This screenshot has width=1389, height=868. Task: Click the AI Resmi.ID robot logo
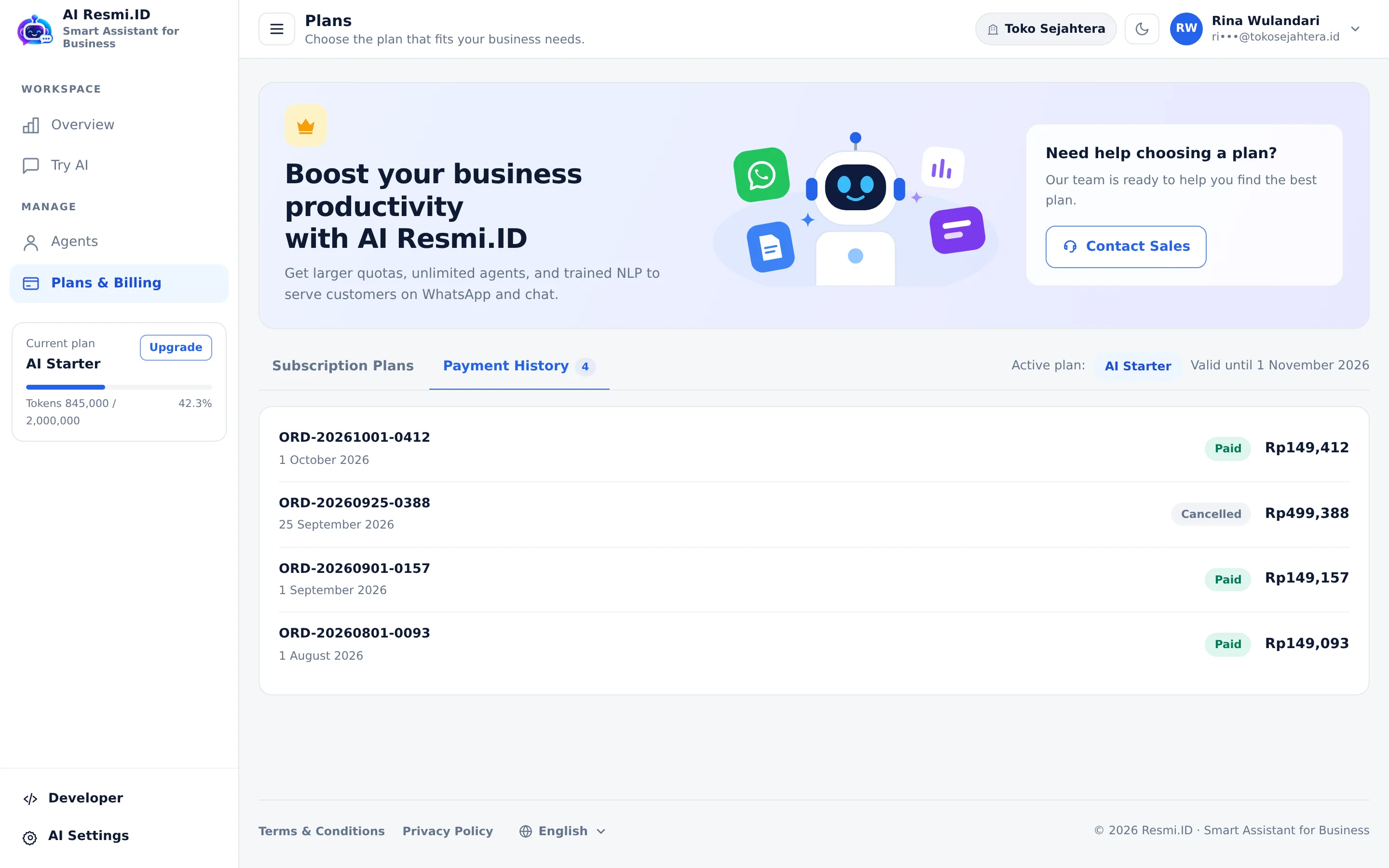(35, 29)
